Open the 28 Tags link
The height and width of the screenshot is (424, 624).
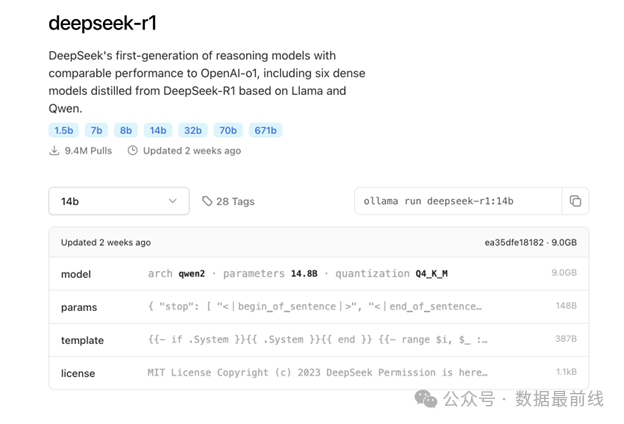(x=235, y=201)
